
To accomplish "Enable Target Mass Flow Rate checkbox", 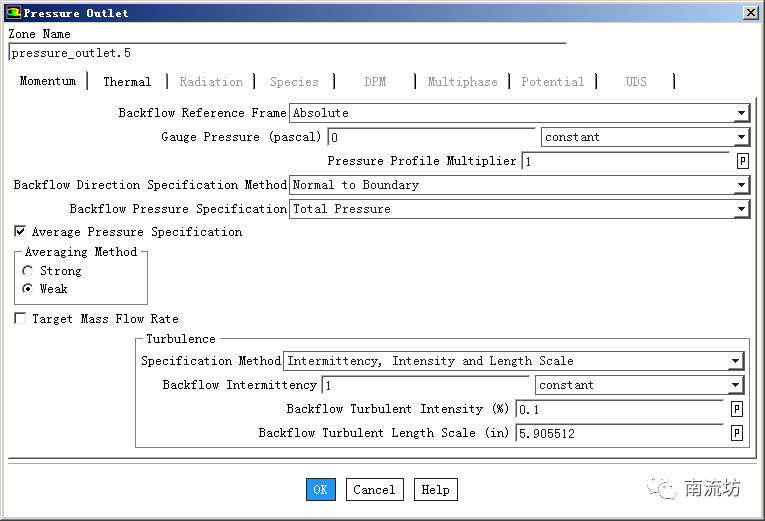I will click(x=20, y=319).
